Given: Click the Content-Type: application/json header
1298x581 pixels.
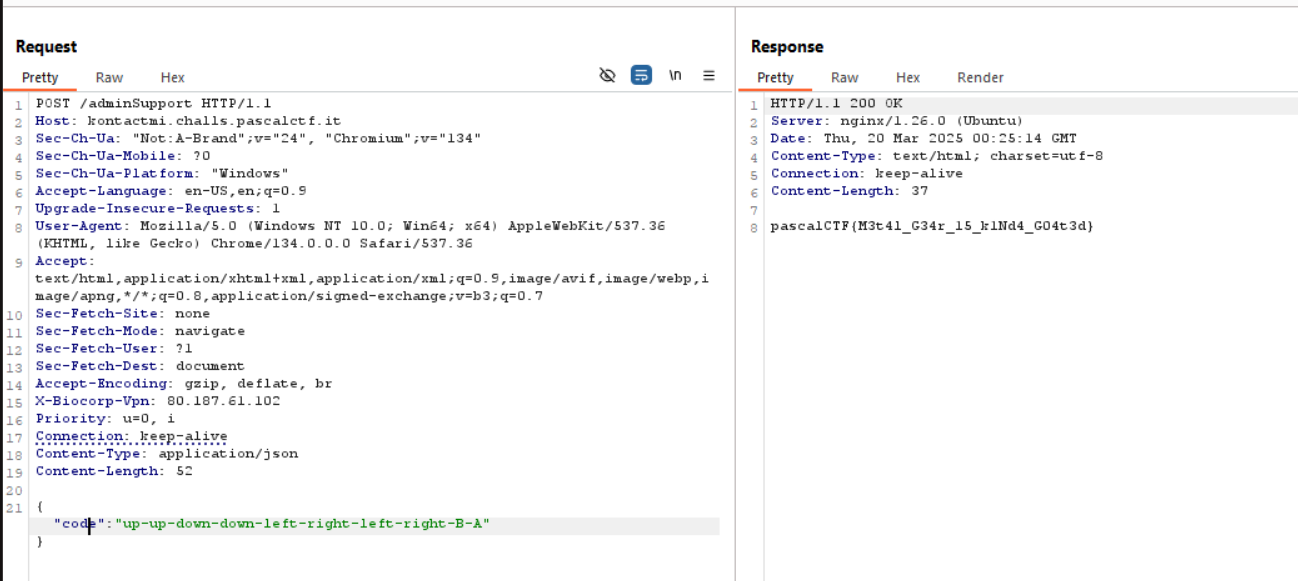Looking at the screenshot, I should 166,453.
